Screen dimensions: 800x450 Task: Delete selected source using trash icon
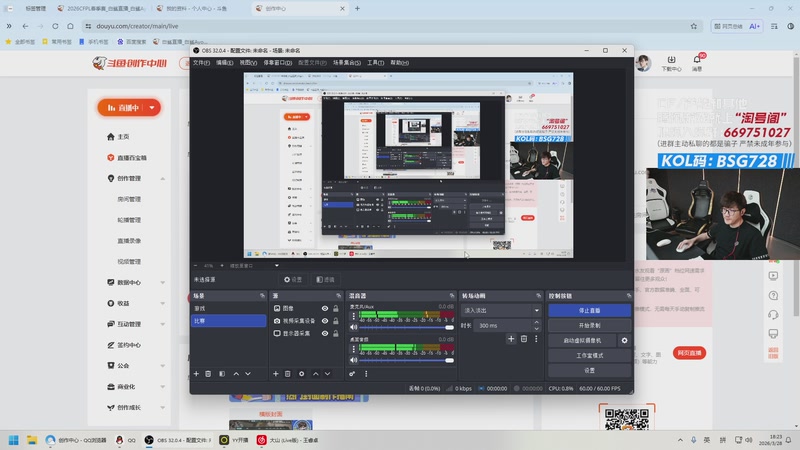(288, 374)
